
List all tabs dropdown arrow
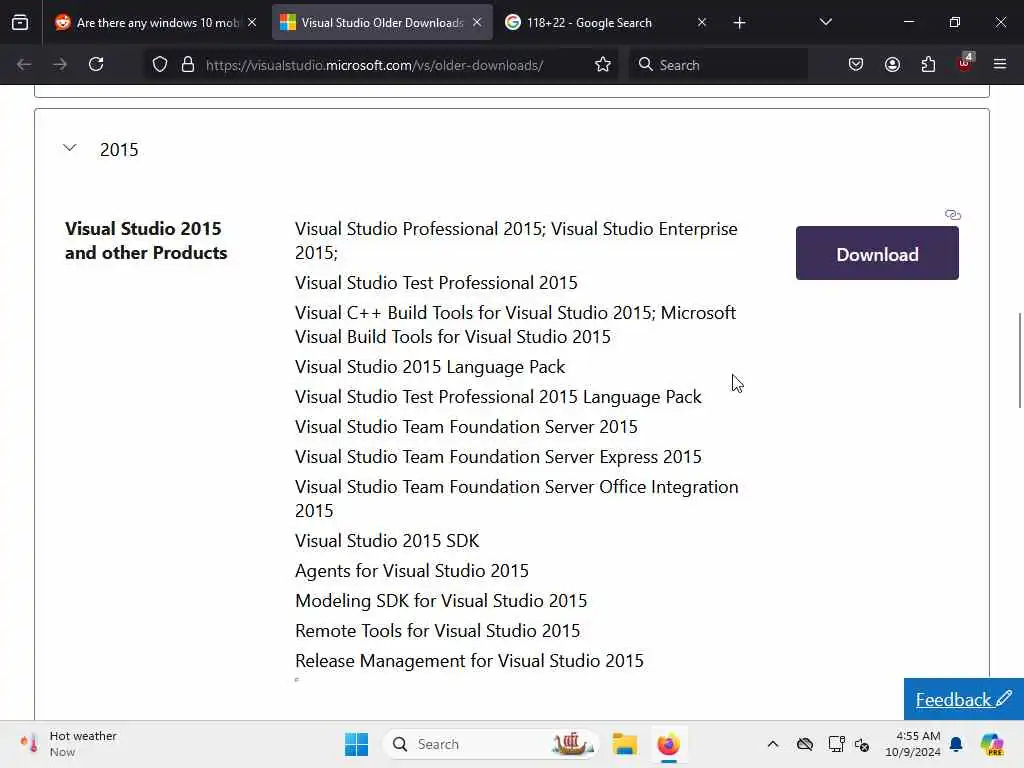(x=825, y=23)
